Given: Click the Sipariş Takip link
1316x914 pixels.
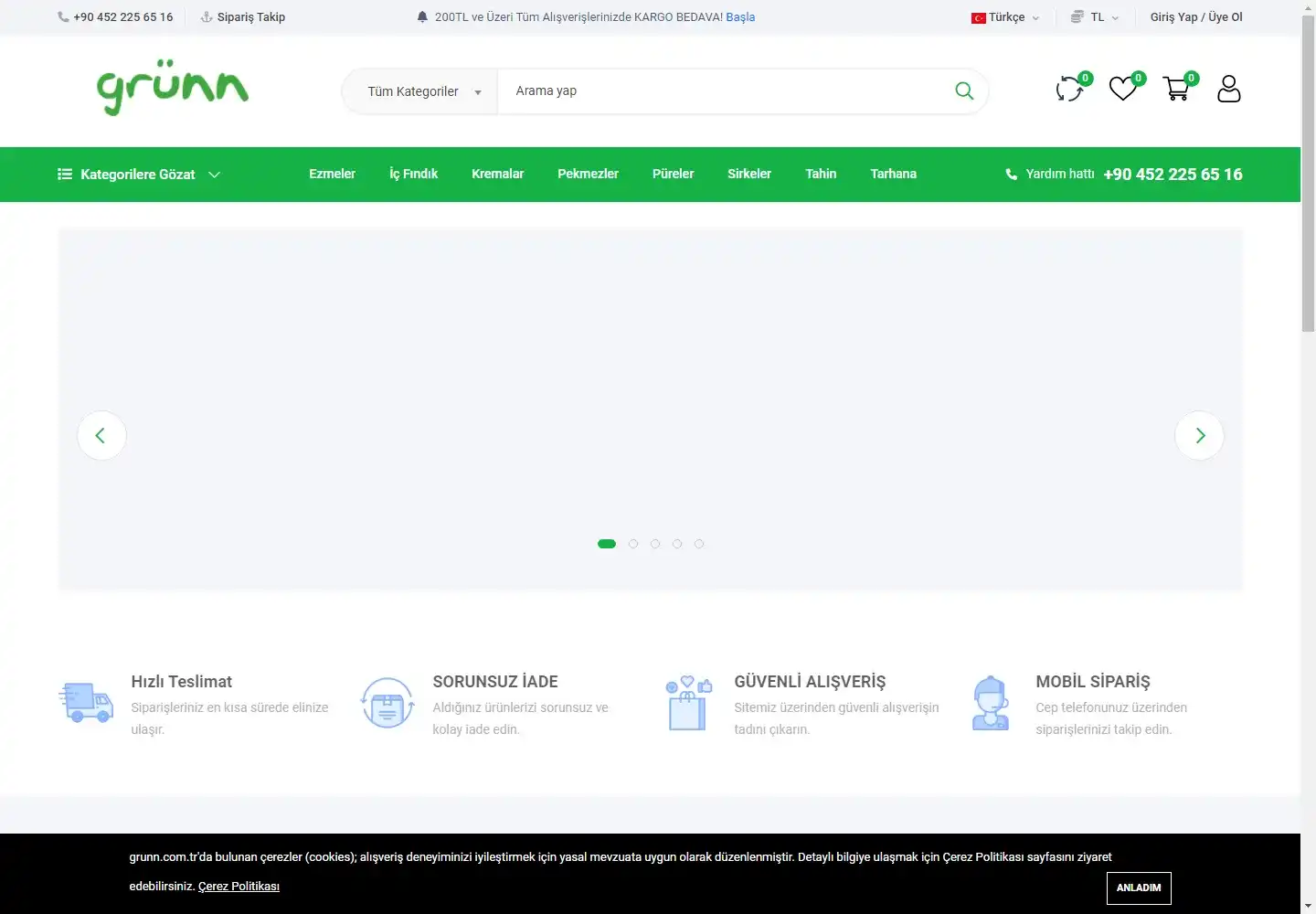Looking at the screenshot, I should [243, 17].
